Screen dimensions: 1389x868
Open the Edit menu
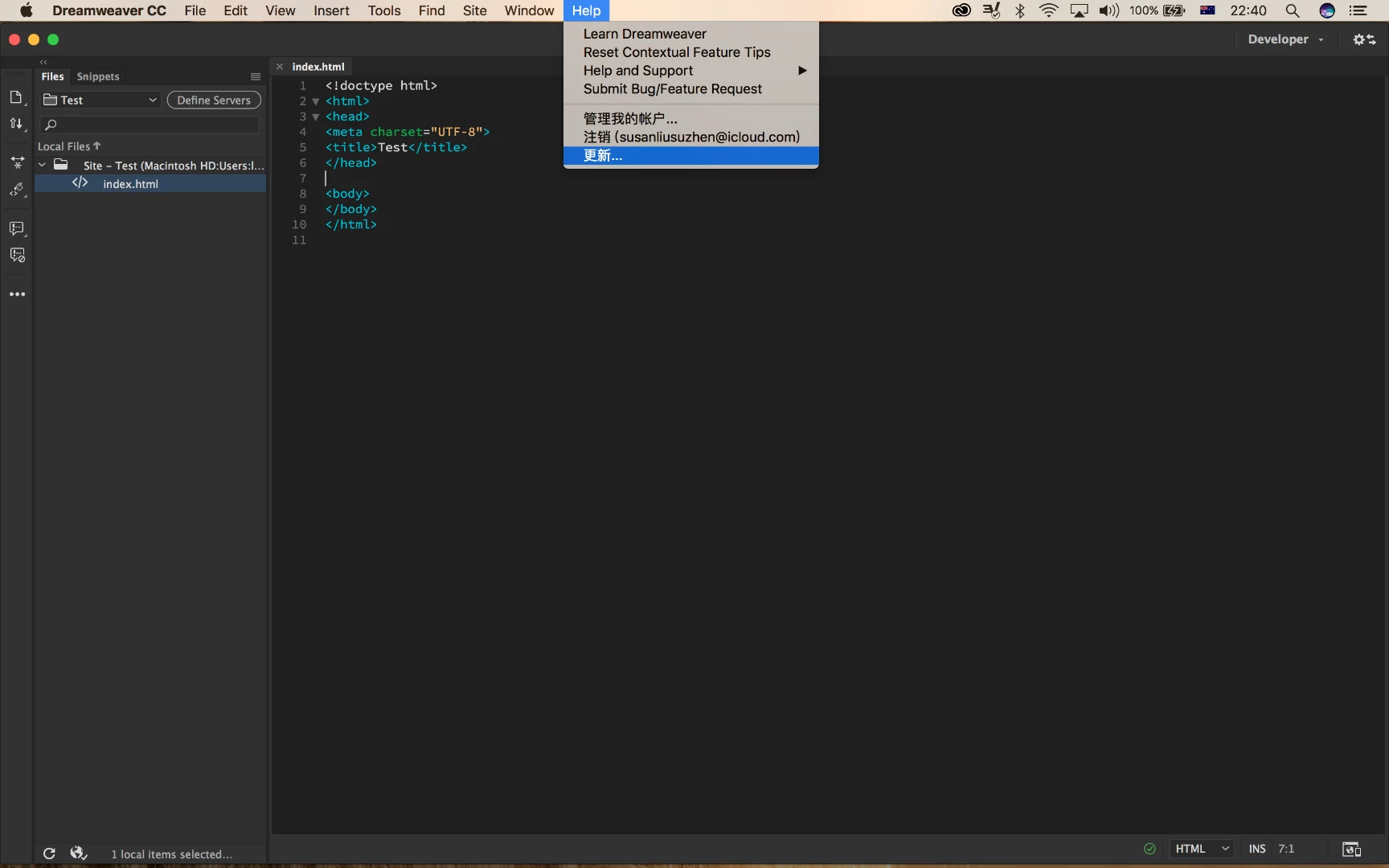pyautogui.click(x=236, y=10)
